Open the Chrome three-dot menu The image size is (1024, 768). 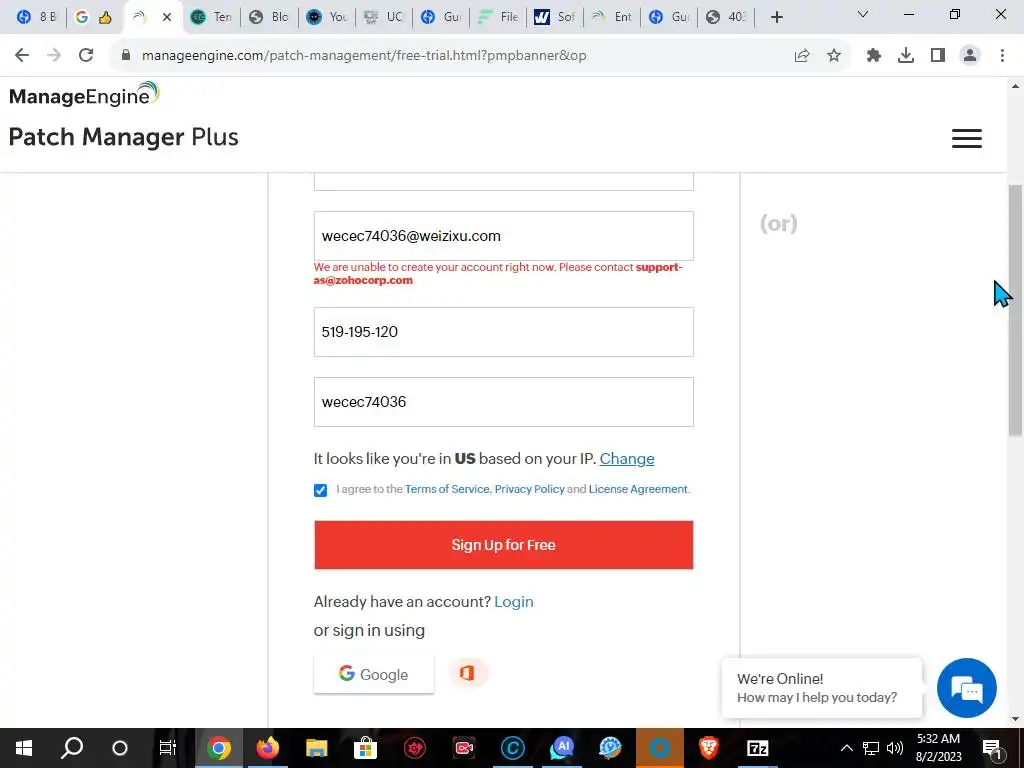point(1002,56)
